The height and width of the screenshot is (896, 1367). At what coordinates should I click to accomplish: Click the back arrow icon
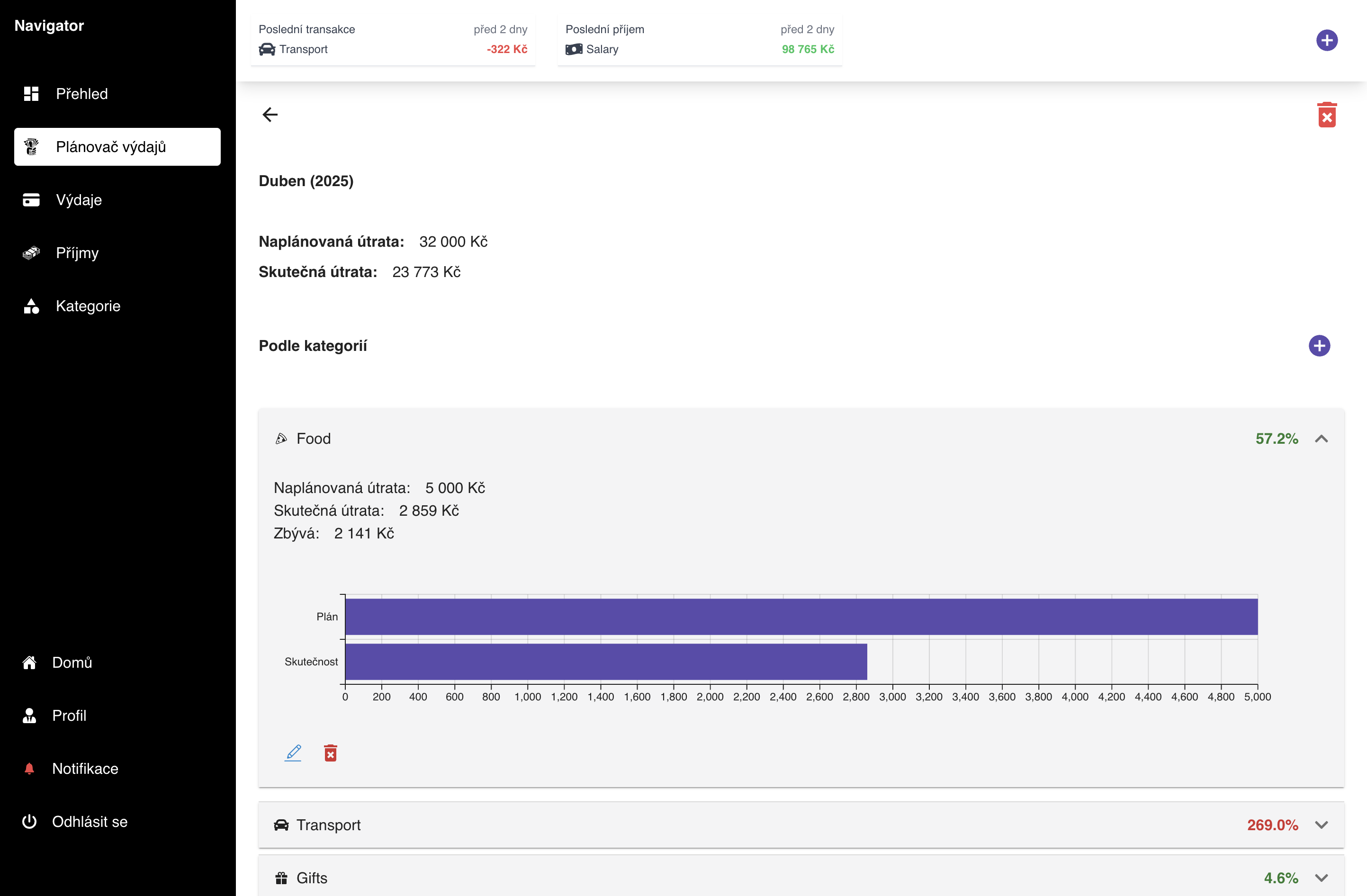coord(270,115)
